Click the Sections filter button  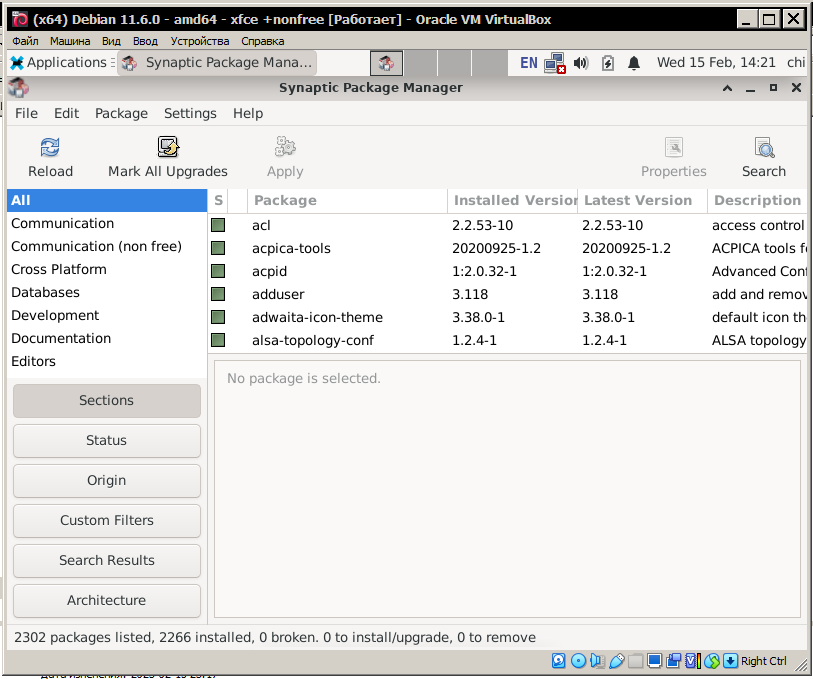pos(107,401)
